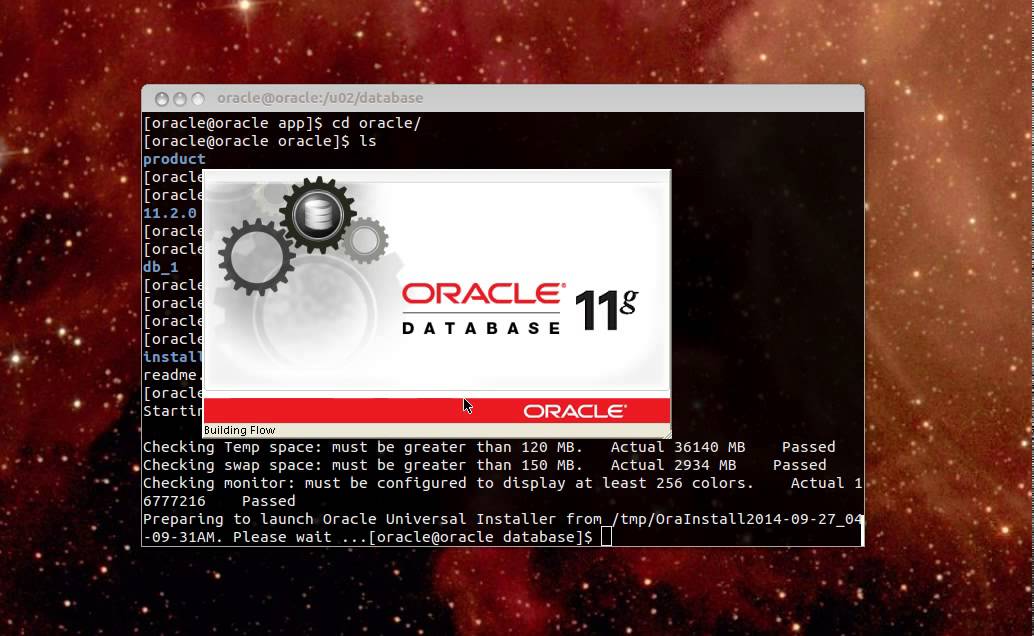Click the 'cd oracle/' command line
Viewport: 1034px width, 636px height.
[x=282, y=123]
